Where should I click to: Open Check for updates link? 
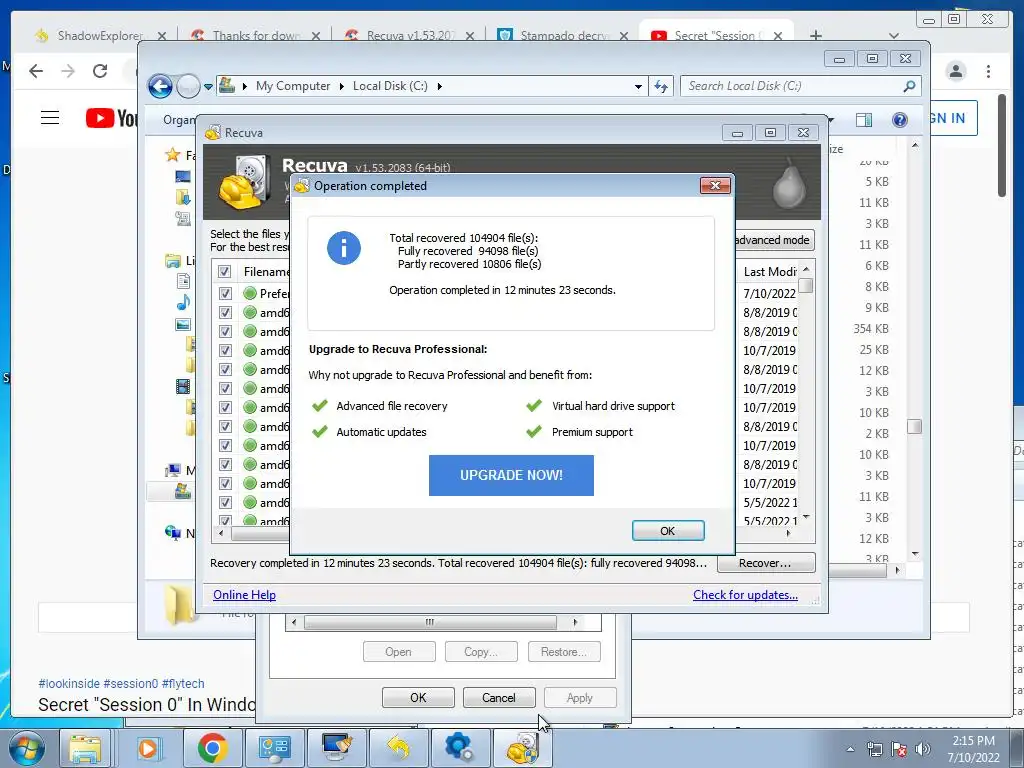(745, 595)
